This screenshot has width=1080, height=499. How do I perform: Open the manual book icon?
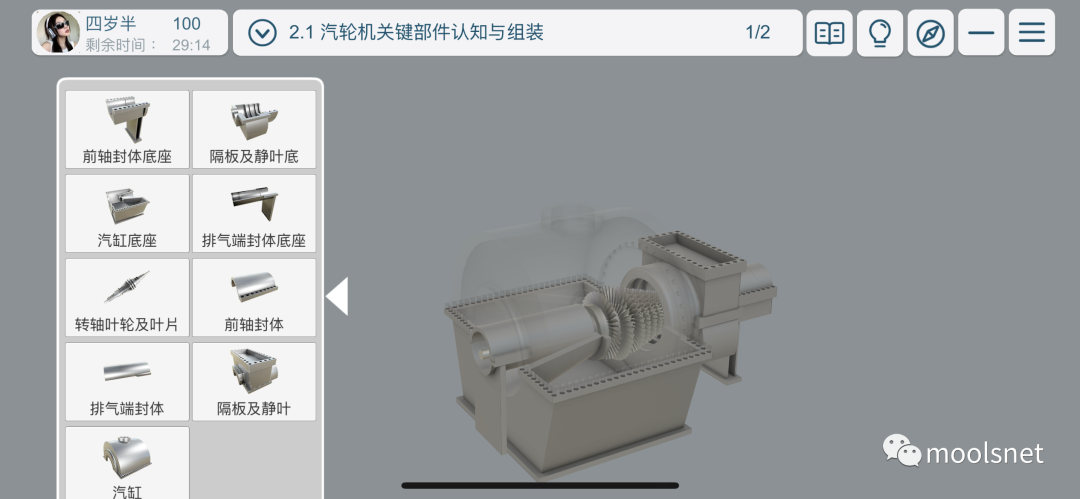click(829, 32)
